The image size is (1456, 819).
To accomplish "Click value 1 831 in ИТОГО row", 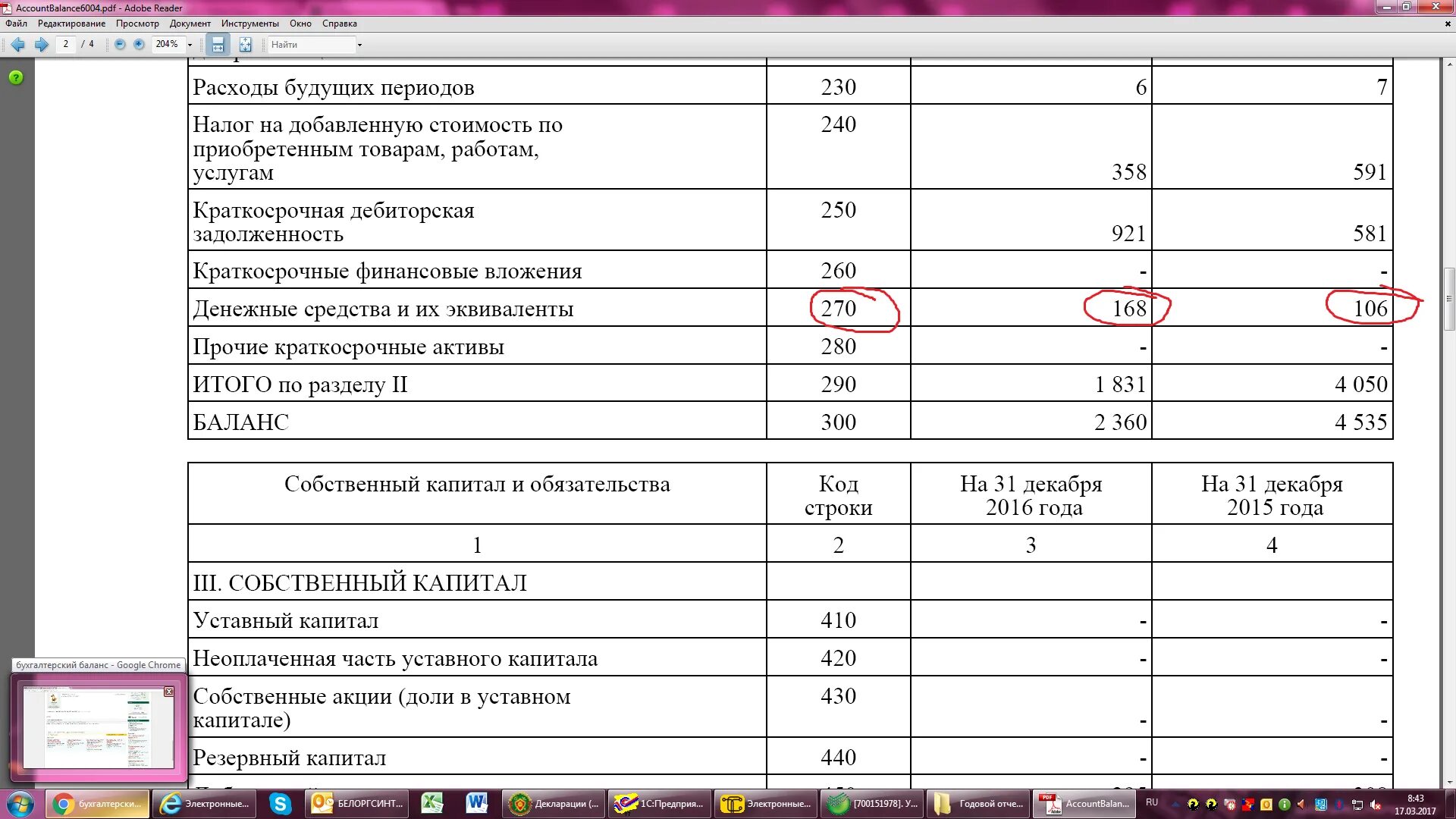I will tap(1120, 384).
